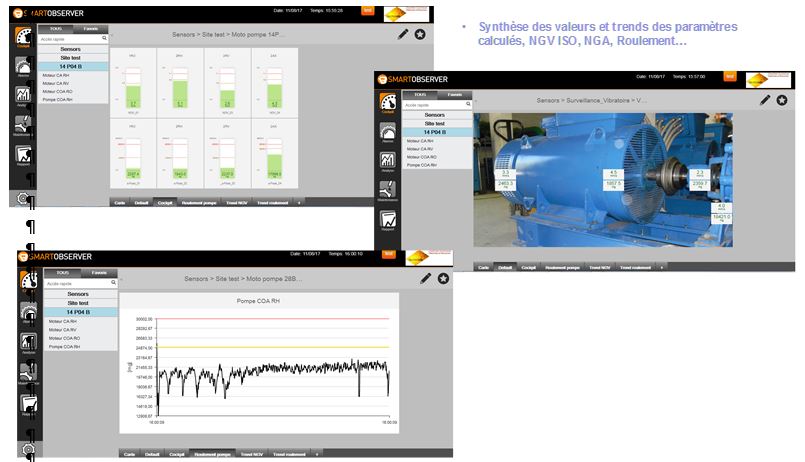805x462 pixels.
Task: Switch to Carte tab in gauges window
Action: [120, 203]
